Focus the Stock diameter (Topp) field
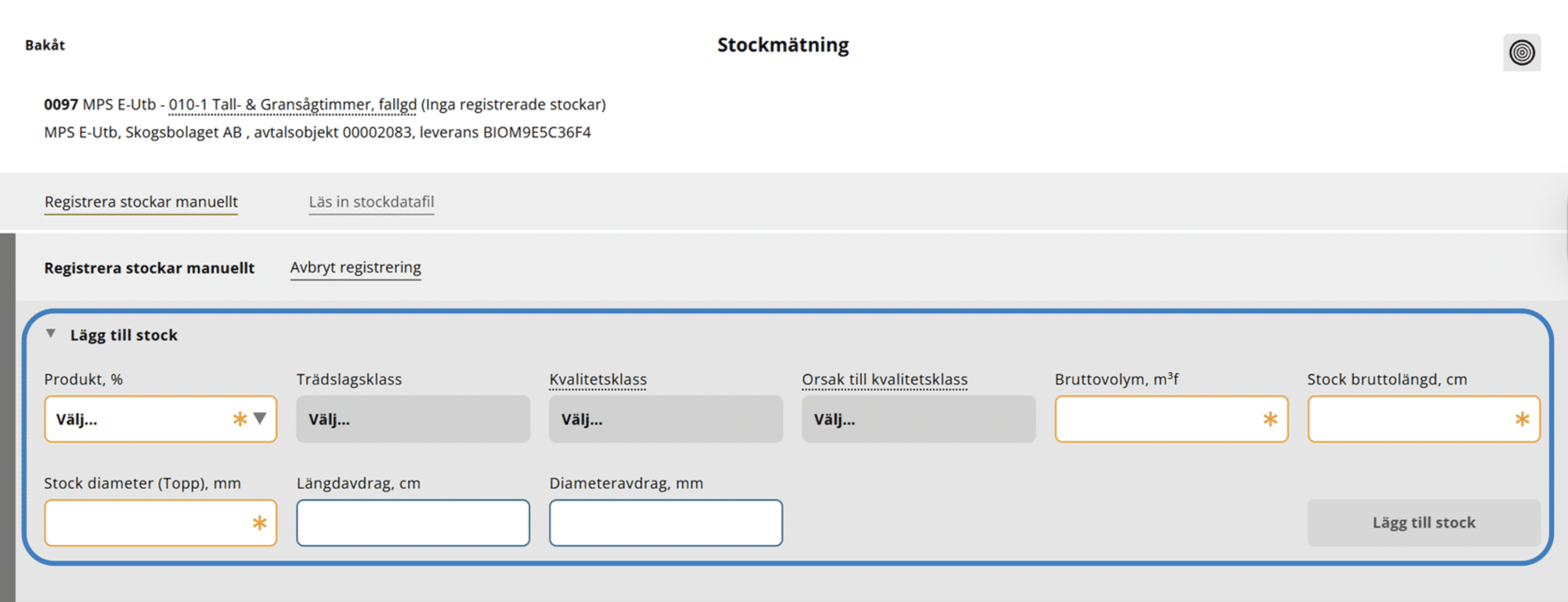 pyautogui.click(x=160, y=522)
